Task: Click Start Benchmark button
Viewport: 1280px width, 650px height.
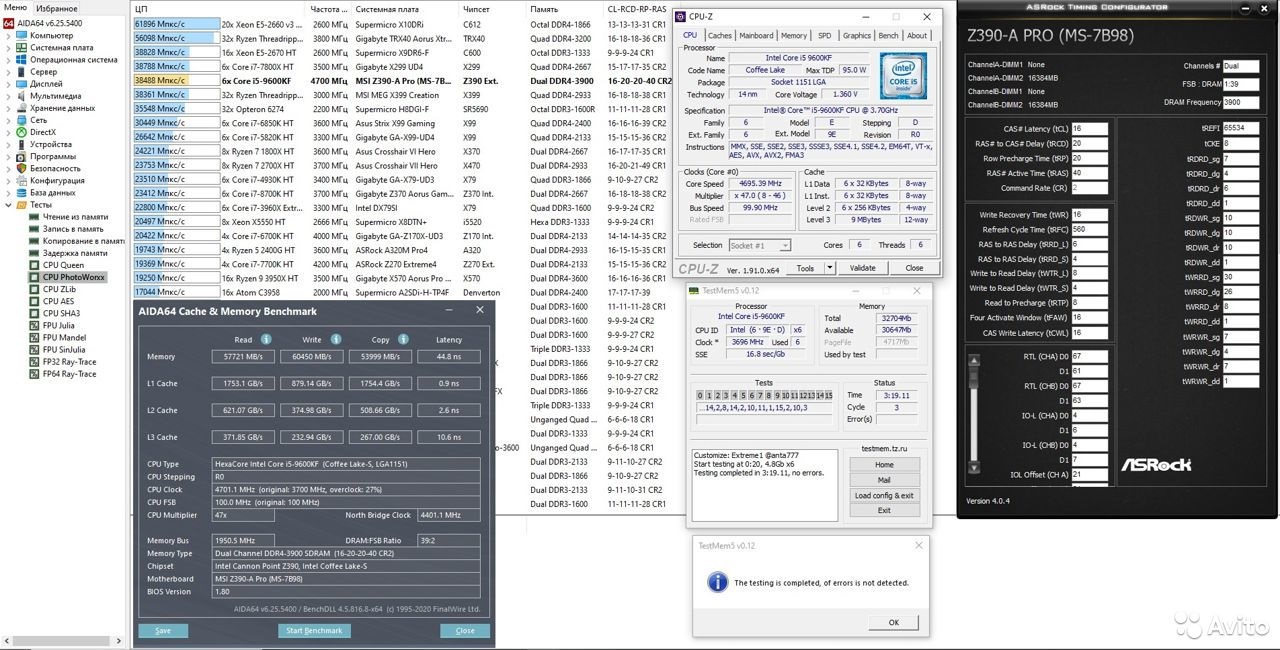Action: [x=314, y=631]
